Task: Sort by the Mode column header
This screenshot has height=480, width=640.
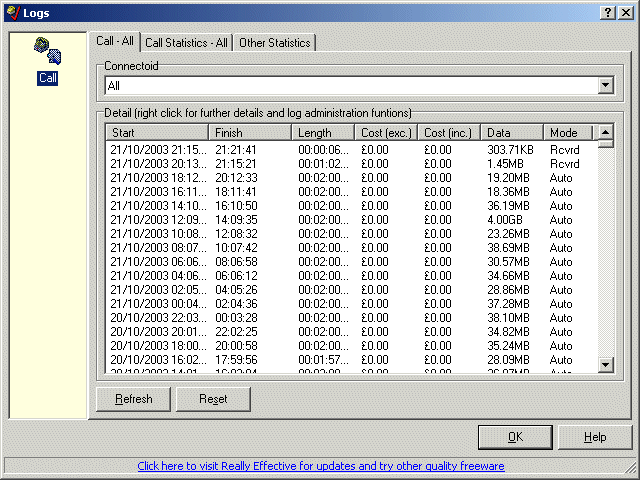Action: tap(568, 133)
